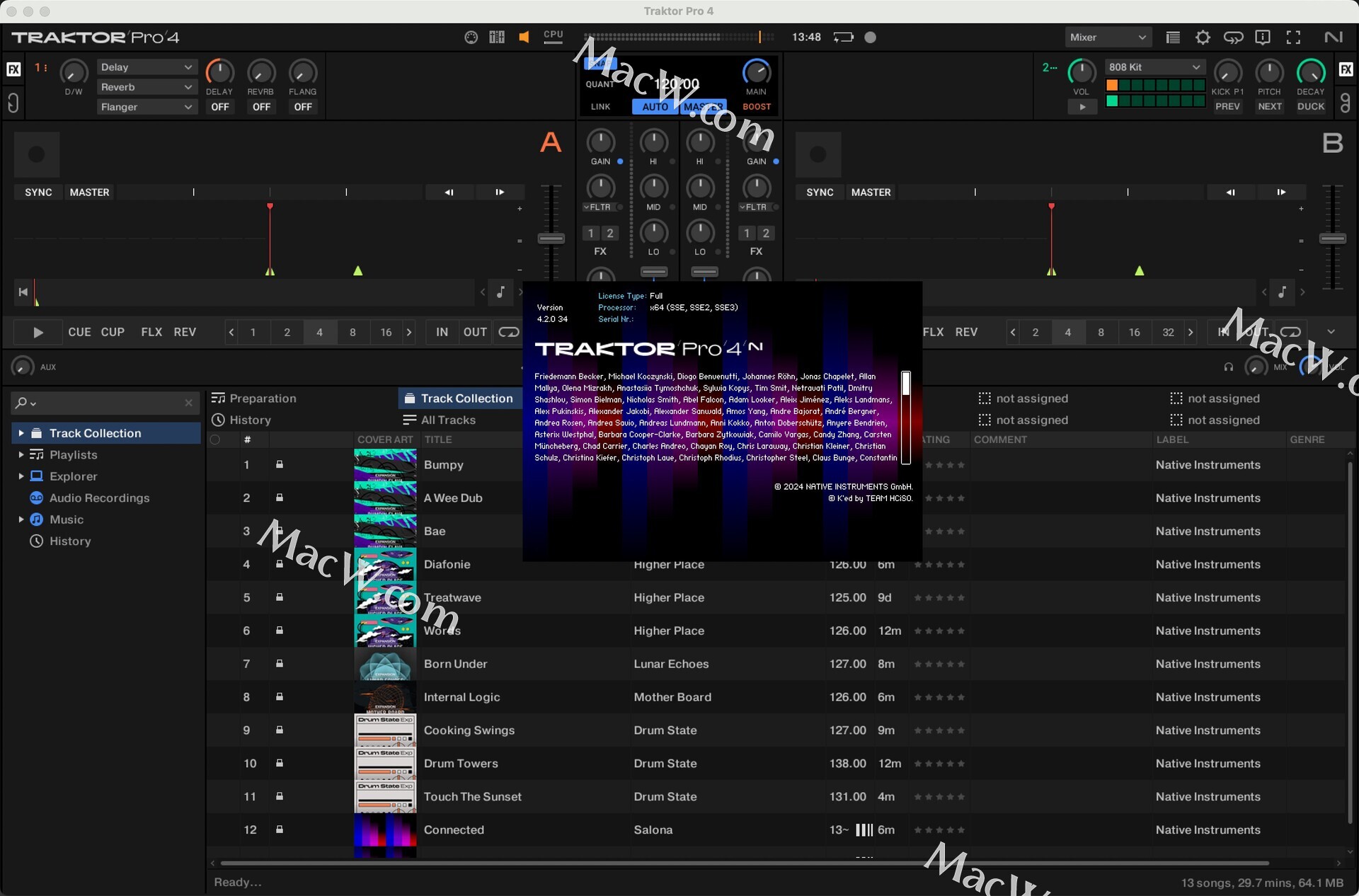Screen dimensions: 1359x896
Task: Select the All Tracks favorite
Action: tap(440, 420)
